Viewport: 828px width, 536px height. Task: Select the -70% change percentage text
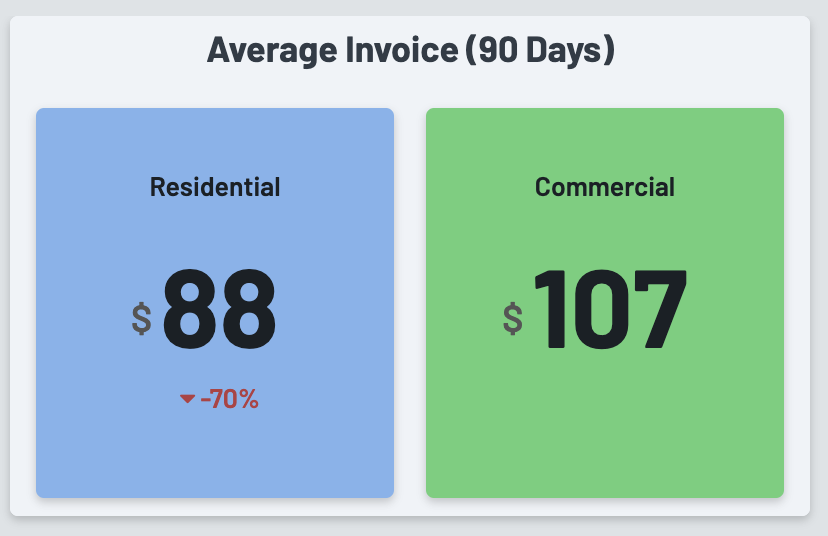coord(229,399)
